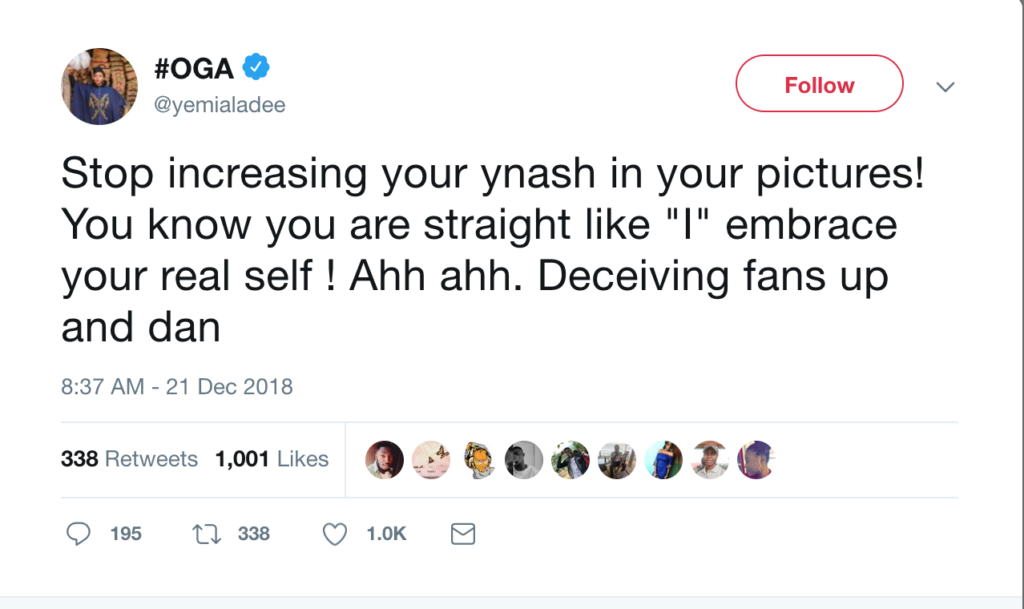
Task: Click the reply speech bubble icon
Action: click(x=78, y=535)
